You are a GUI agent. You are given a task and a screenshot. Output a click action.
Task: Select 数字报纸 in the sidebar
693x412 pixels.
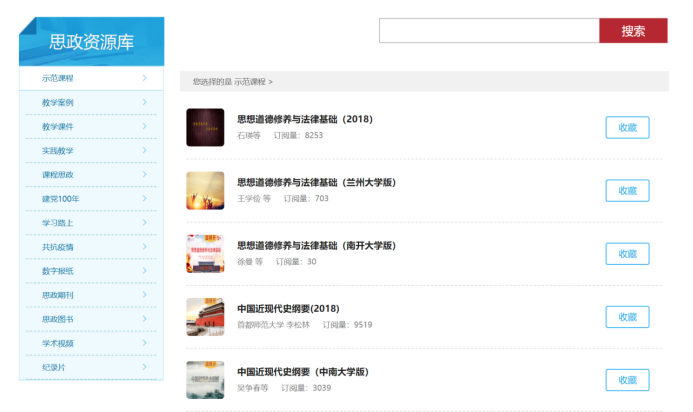pyautogui.click(x=91, y=271)
